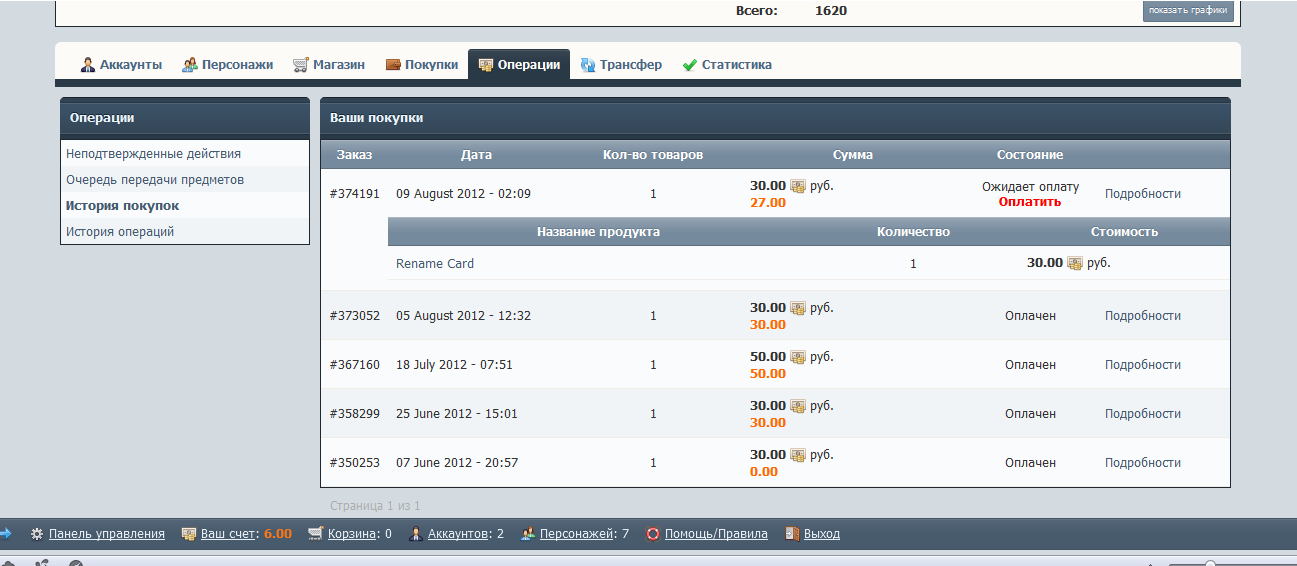Open the Корзина link in bottom bar
Screen dimensions: 1297x566
(352, 534)
